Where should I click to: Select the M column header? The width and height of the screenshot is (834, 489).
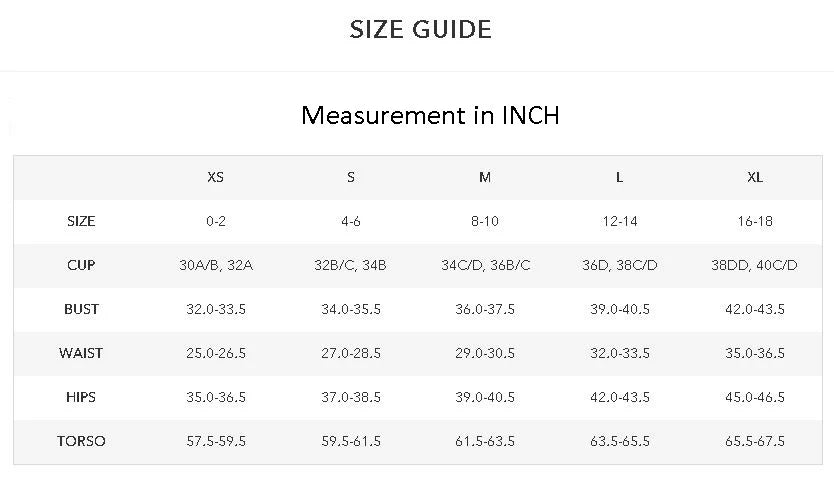485,177
